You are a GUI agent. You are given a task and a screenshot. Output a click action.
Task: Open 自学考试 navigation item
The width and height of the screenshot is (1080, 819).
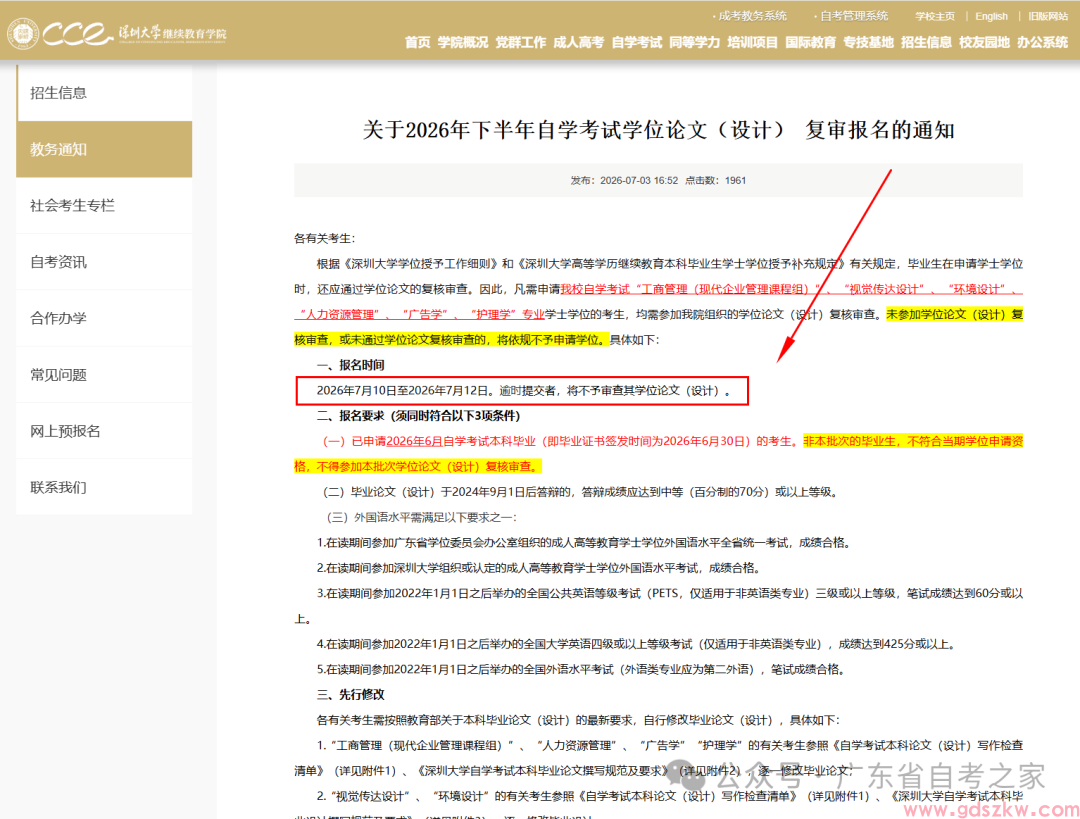point(636,43)
